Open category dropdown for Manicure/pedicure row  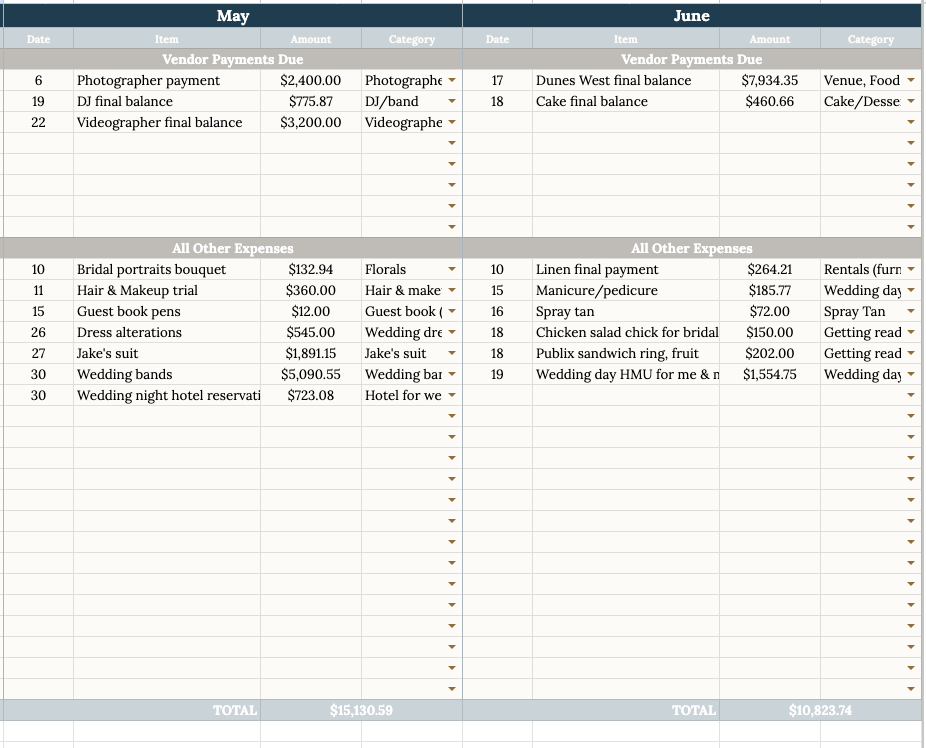(x=911, y=290)
